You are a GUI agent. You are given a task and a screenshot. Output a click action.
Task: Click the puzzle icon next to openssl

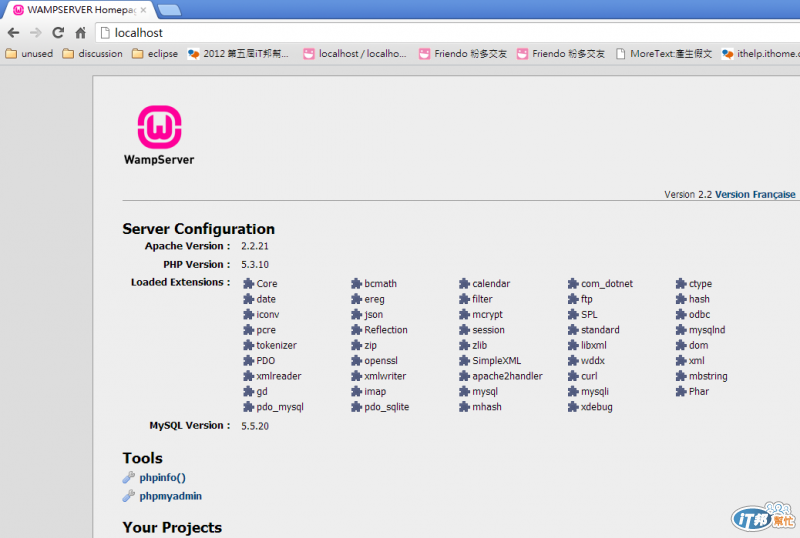click(356, 360)
